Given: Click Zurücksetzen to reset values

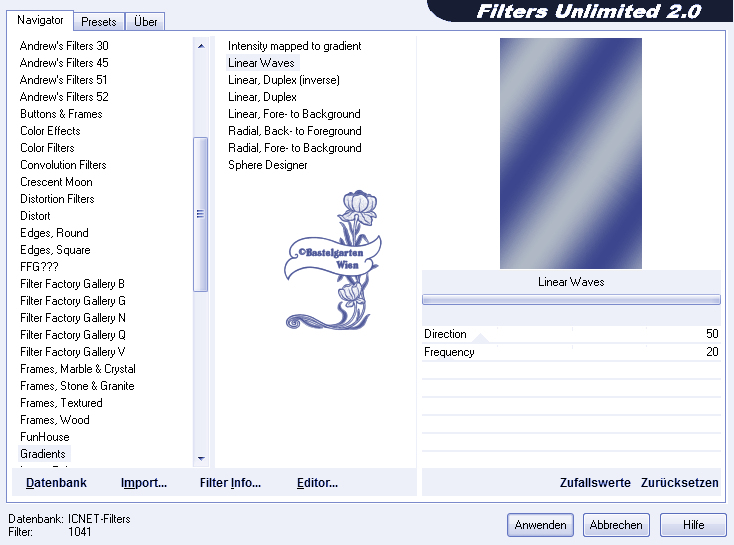Looking at the screenshot, I should pyautogui.click(x=679, y=483).
